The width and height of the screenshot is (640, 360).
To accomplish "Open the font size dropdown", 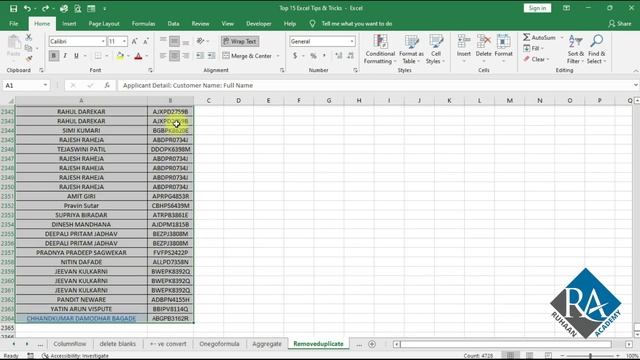I will (124, 41).
